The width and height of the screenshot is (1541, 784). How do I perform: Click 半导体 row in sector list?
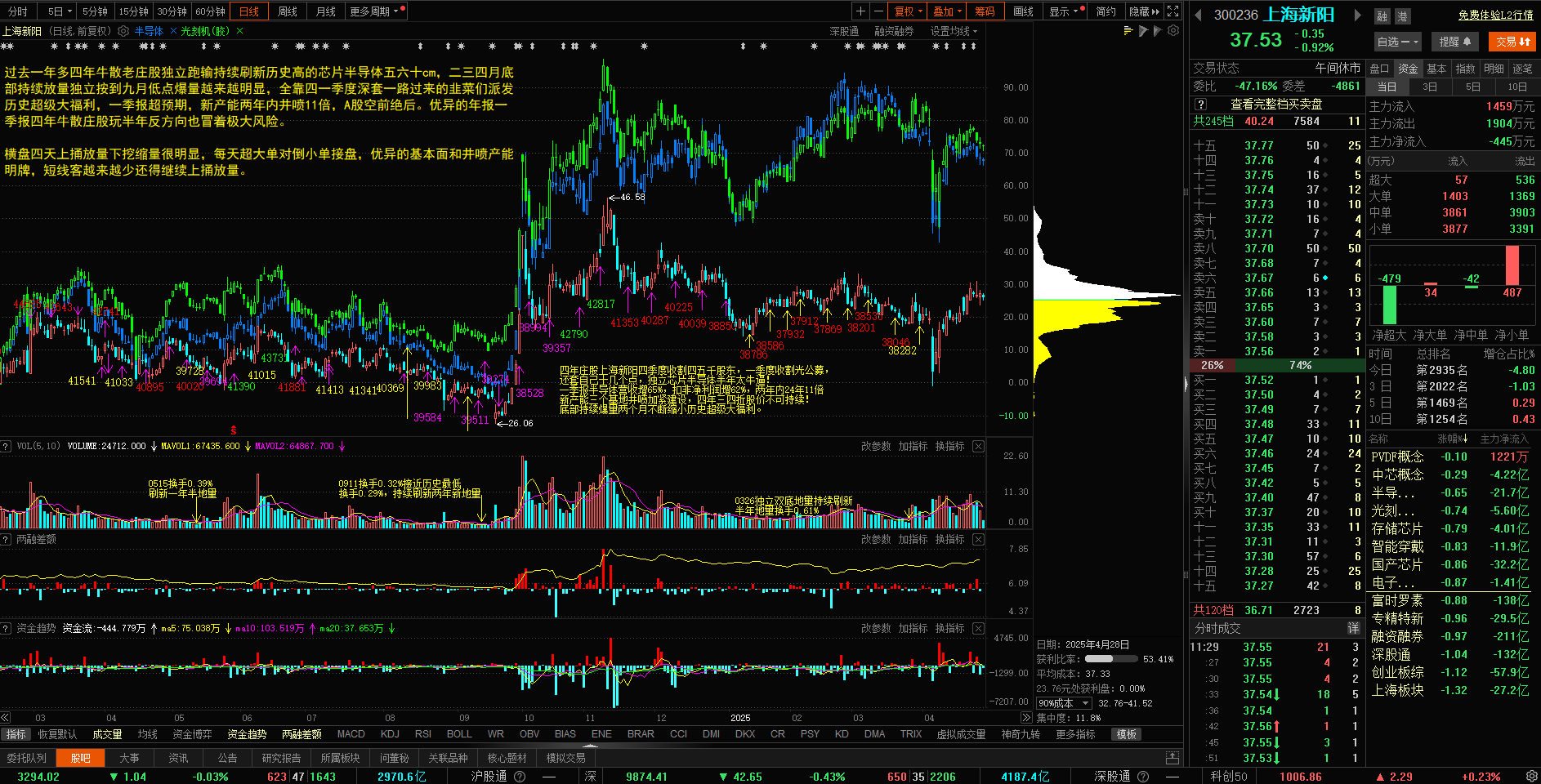(1449, 492)
